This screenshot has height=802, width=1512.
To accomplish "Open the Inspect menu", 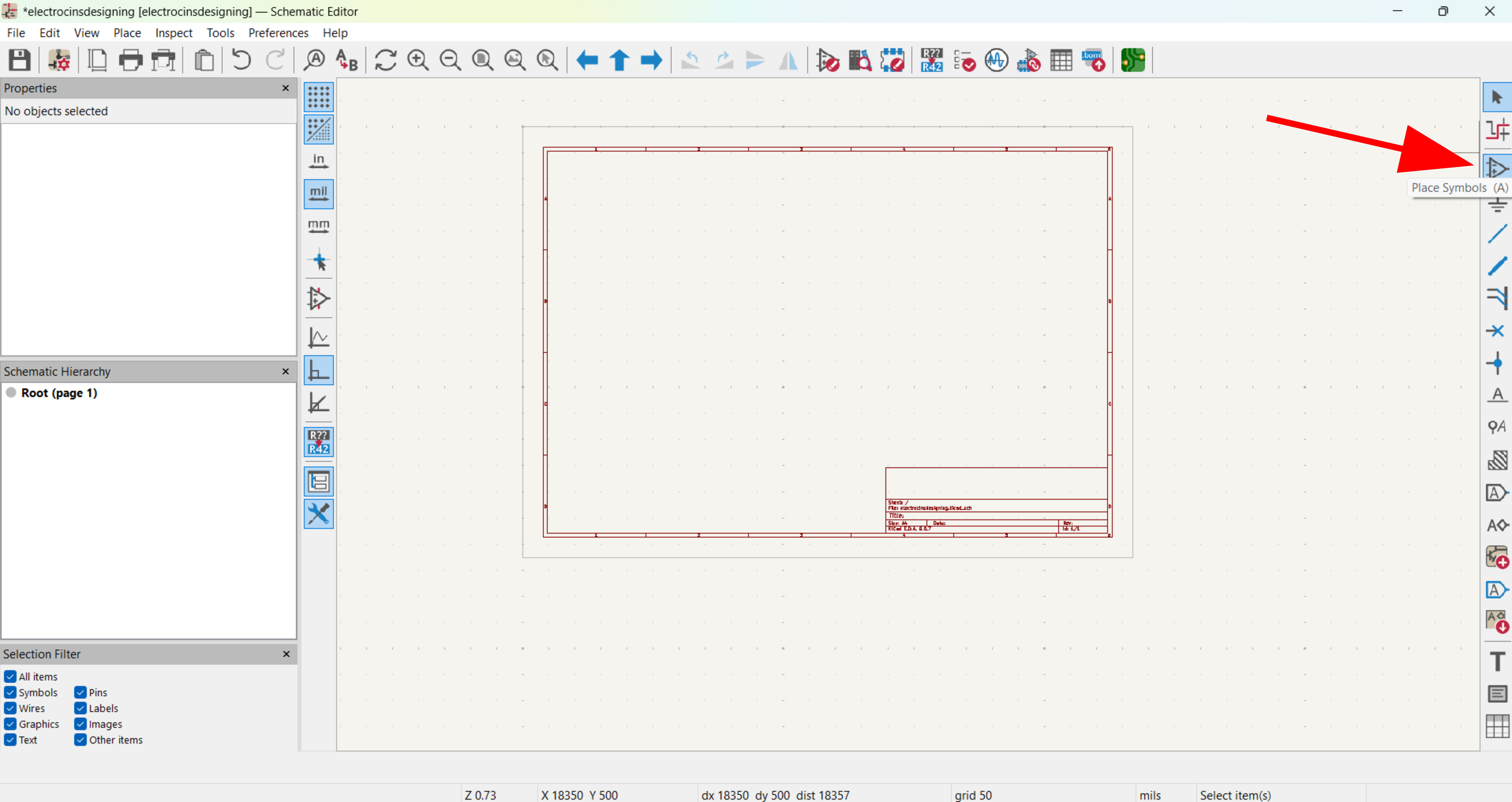I will pos(173,33).
